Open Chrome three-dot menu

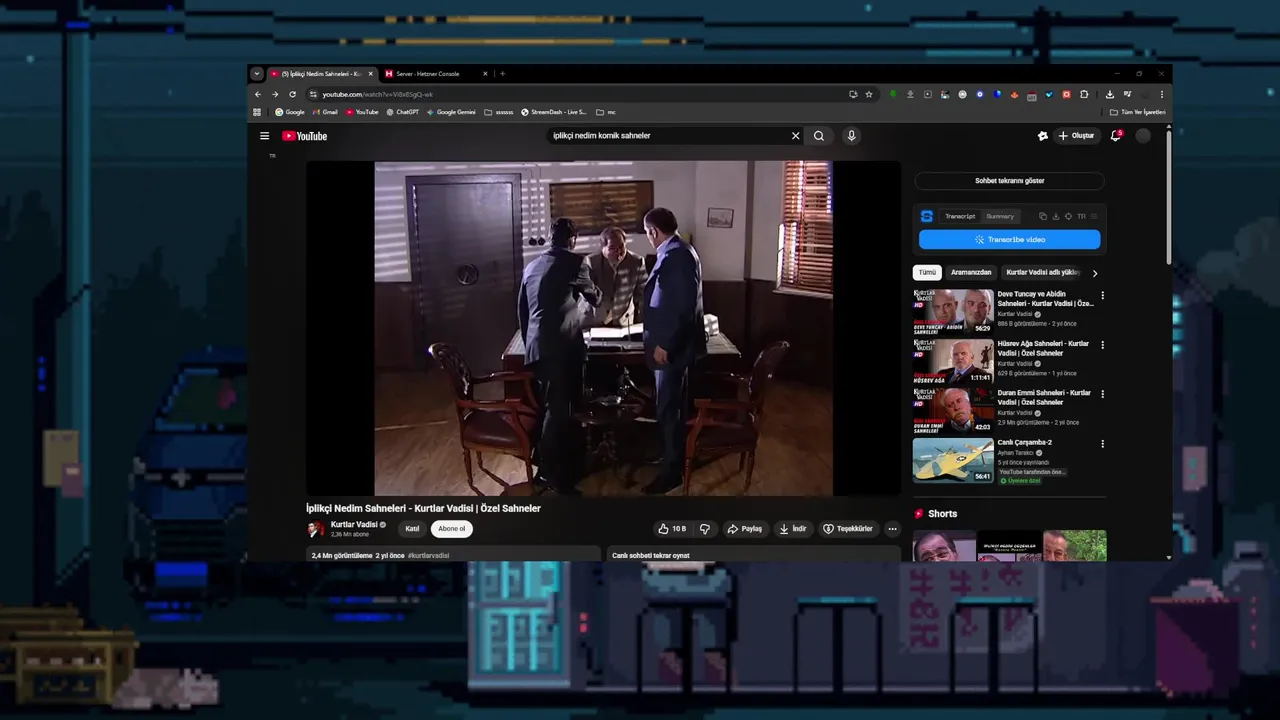tap(1161, 94)
